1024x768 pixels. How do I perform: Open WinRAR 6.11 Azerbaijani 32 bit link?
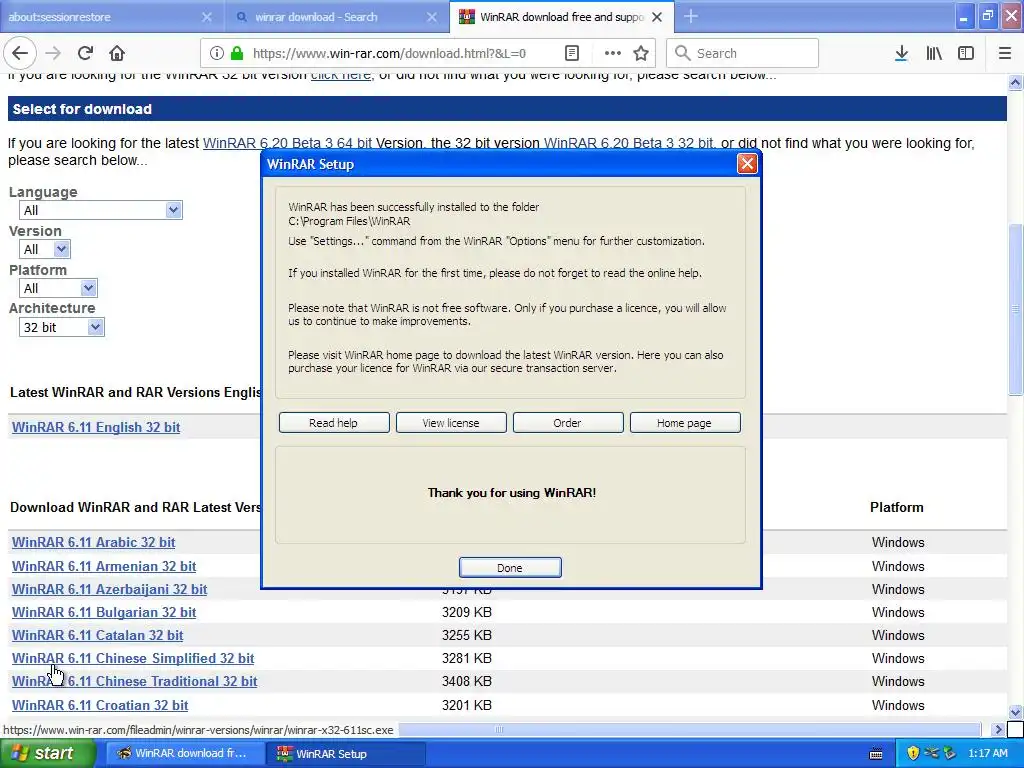[109, 589]
